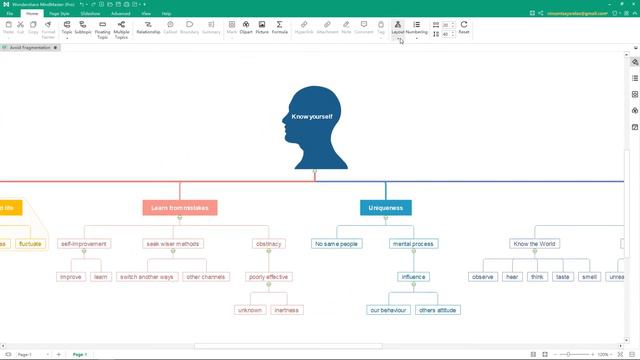
Task: Add a Comment
Action: pos(364,27)
